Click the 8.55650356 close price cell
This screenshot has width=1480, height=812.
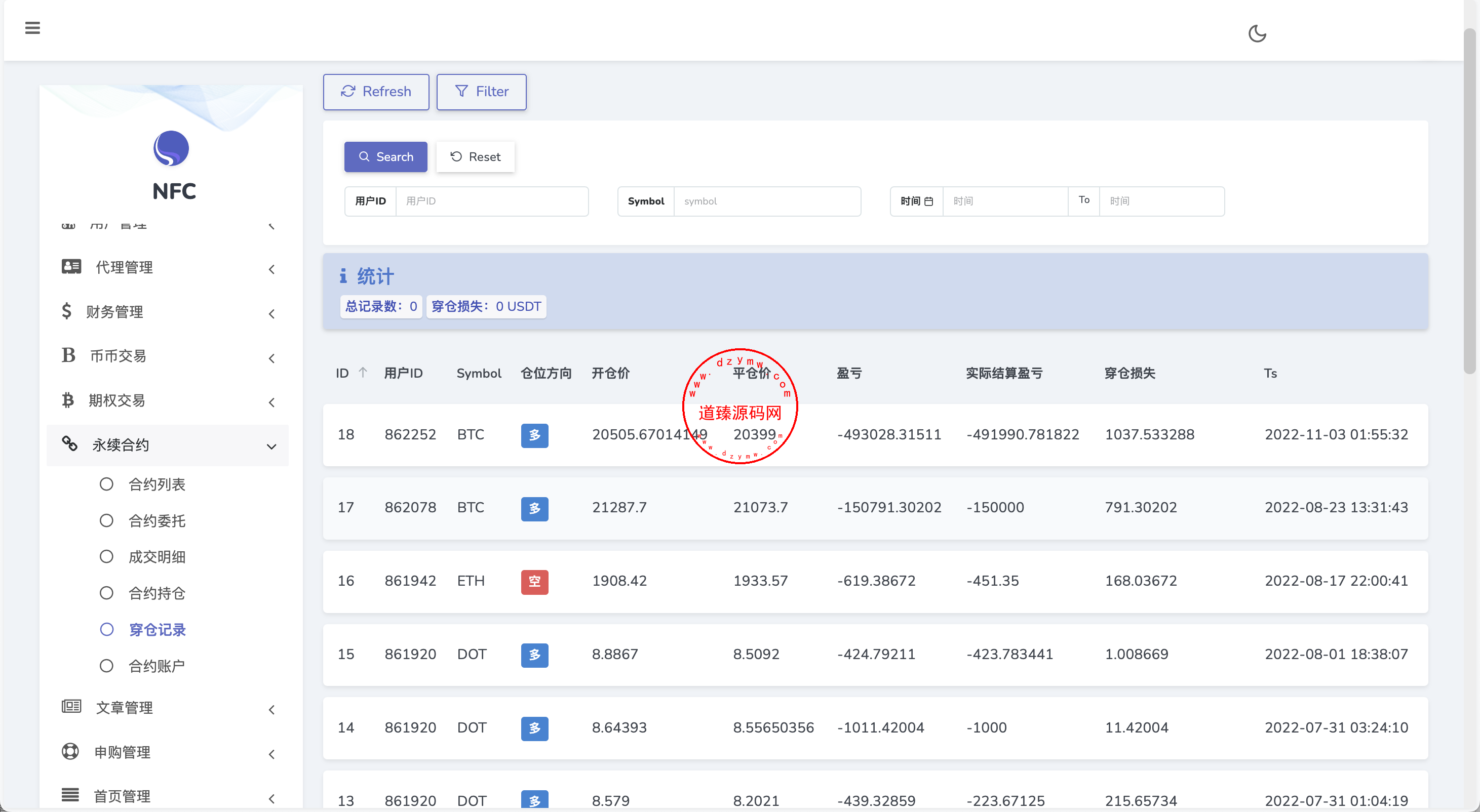point(773,727)
